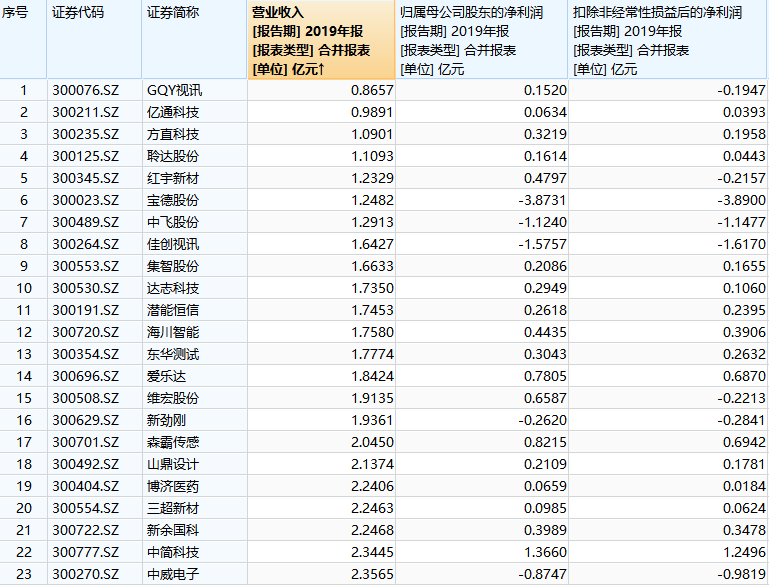Select stock code 300076.SZ
Viewport: 769px width, 585px height.
pyautogui.click(x=86, y=90)
